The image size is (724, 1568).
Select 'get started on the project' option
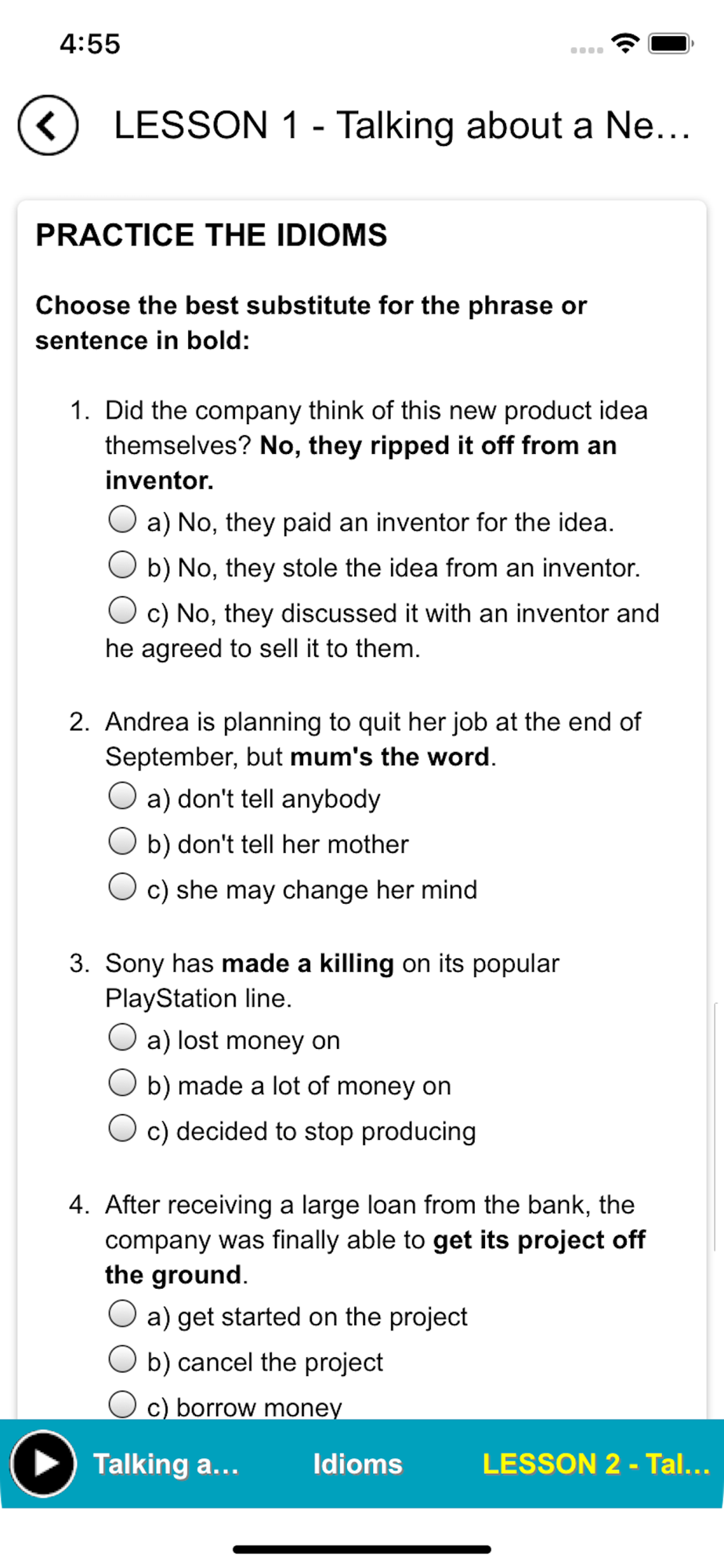[x=122, y=1314]
